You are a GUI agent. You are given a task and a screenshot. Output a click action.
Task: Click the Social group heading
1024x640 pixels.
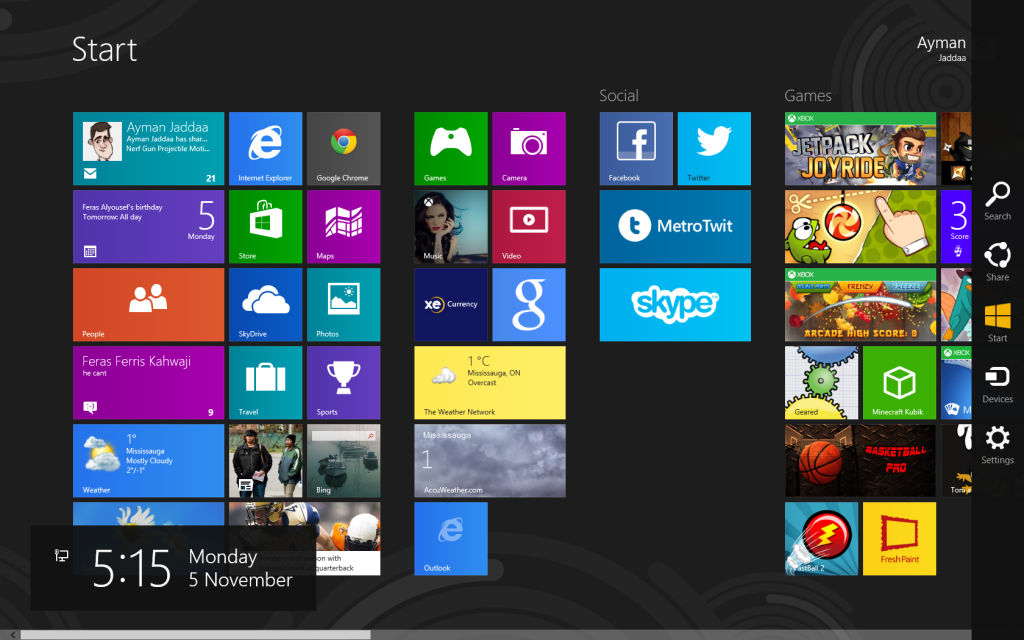coord(618,95)
